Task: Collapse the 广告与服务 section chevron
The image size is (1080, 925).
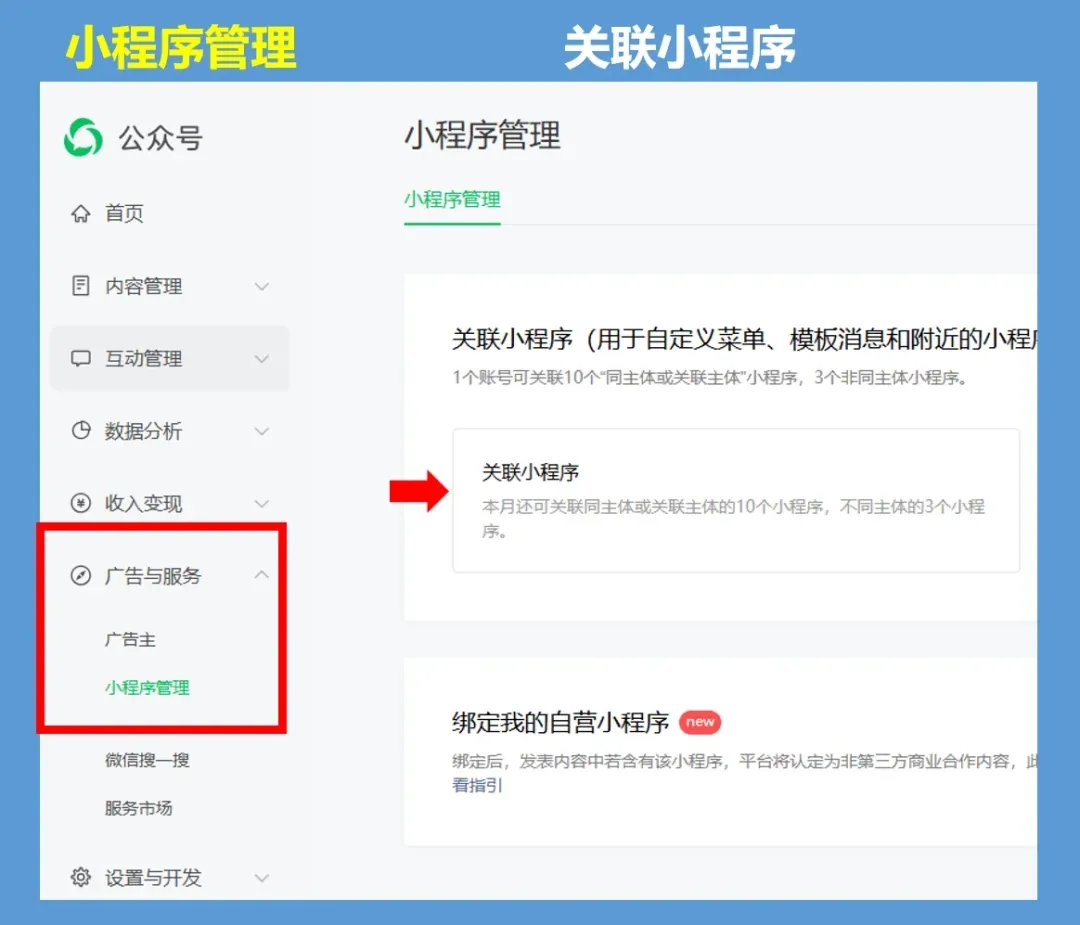Action: click(x=261, y=575)
